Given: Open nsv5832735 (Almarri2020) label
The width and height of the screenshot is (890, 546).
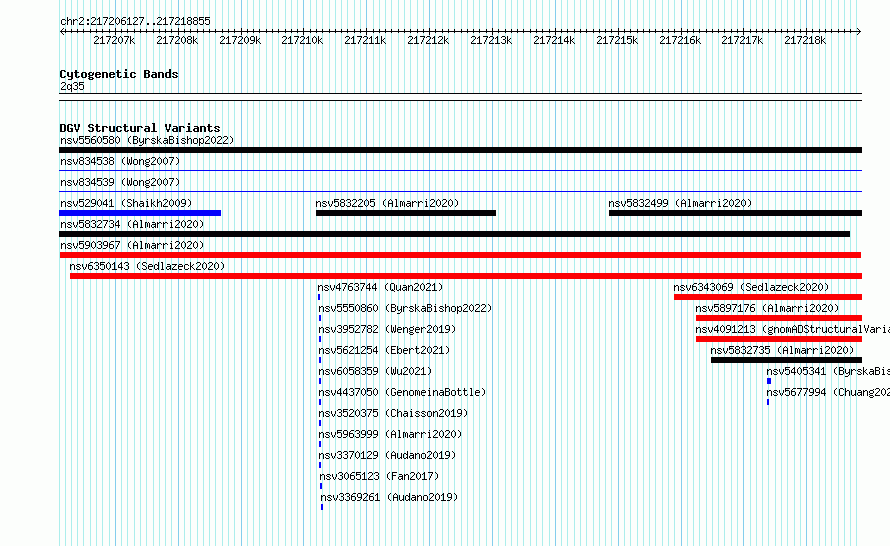Looking at the screenshot, I should tap(782, 350).
